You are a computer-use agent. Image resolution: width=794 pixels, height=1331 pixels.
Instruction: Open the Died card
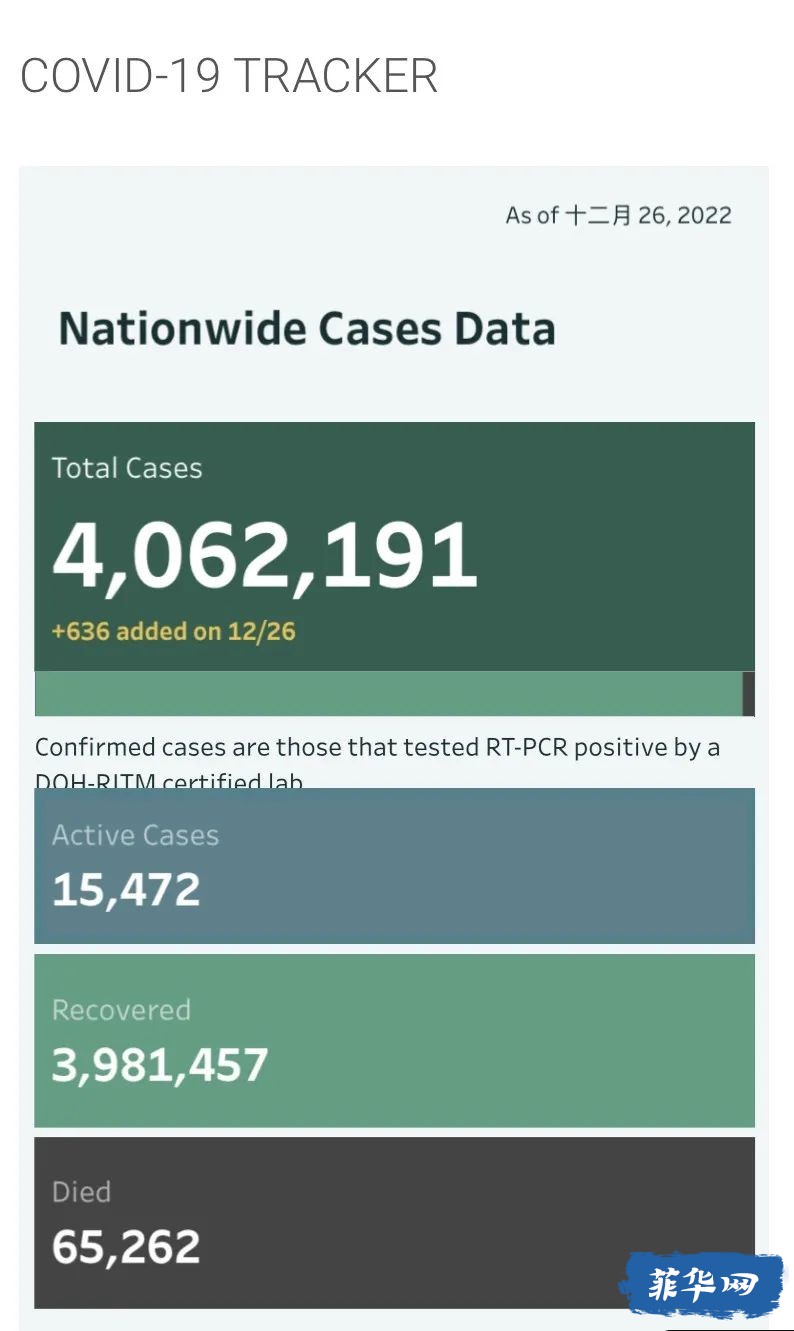pyautogui.click(x=394, y=1222)
